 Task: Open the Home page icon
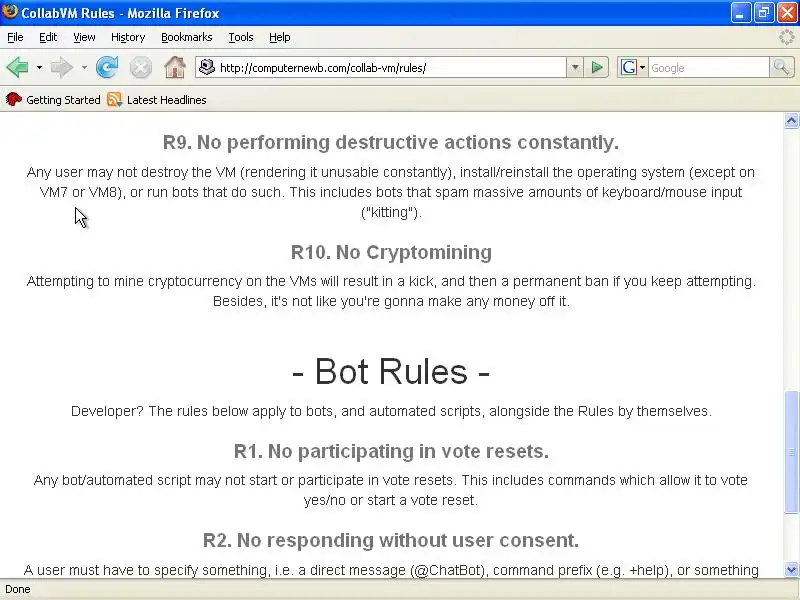pyautogui.click(x=174, y=67)
